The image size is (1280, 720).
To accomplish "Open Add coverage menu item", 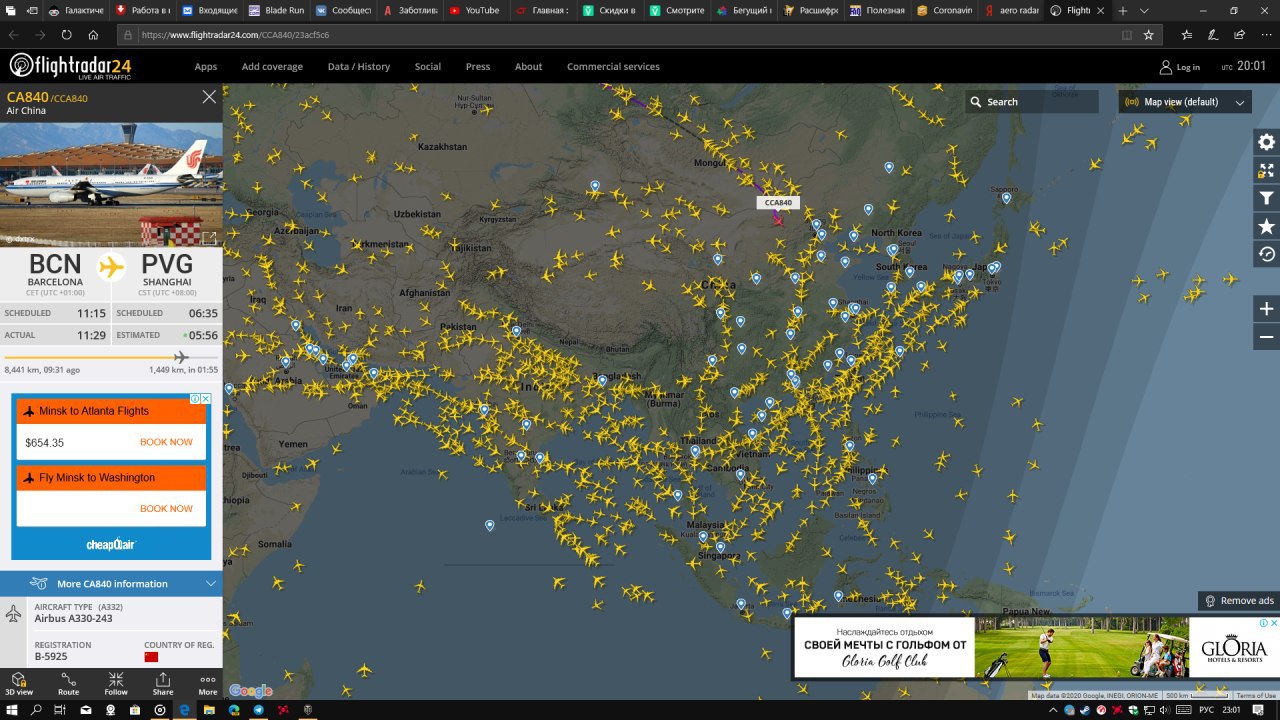I will pos(272,67).
